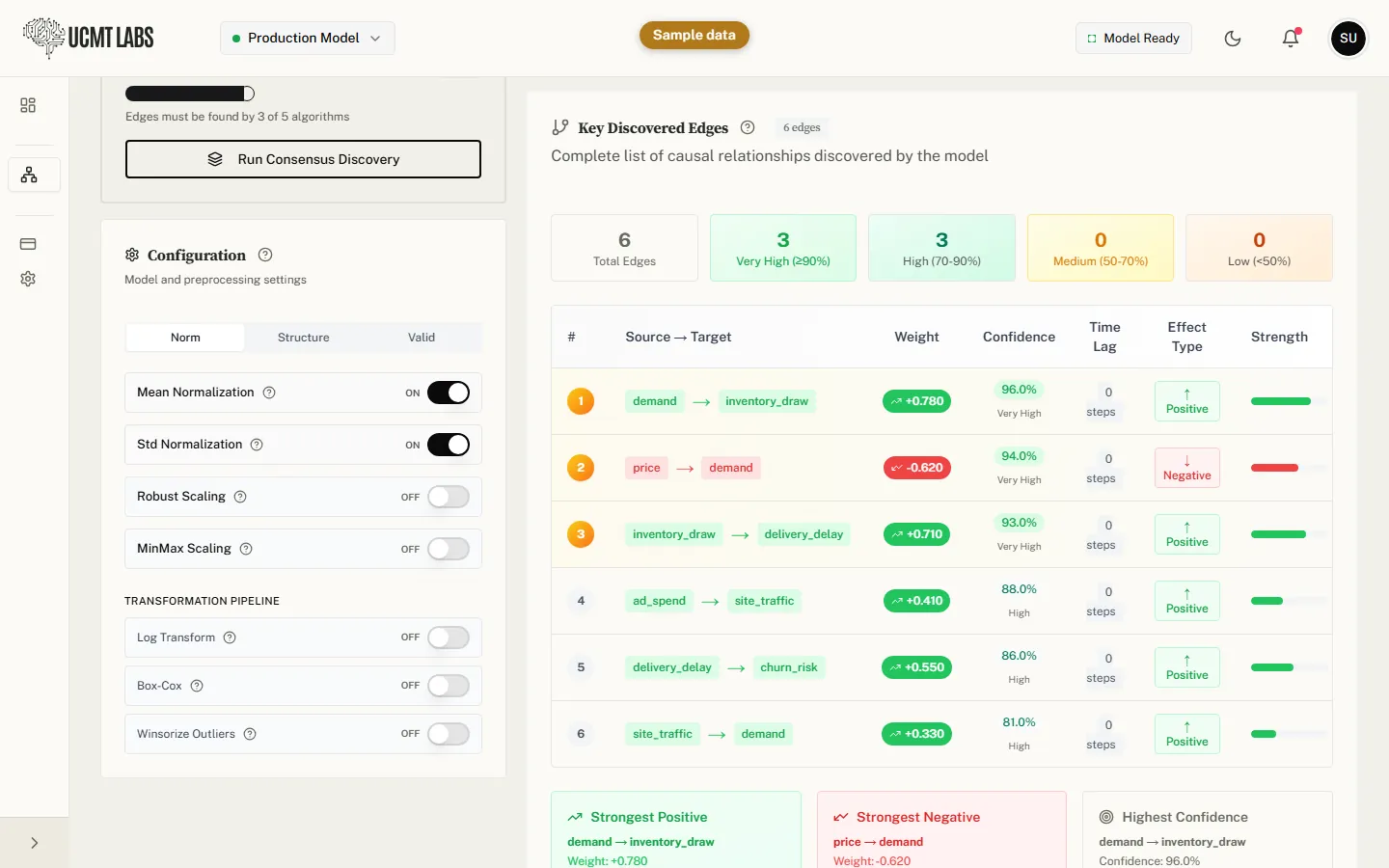This screenshot has height=868, width=1389.
Task: Switch to the Structure tab
Action: (x=304, y=338)
